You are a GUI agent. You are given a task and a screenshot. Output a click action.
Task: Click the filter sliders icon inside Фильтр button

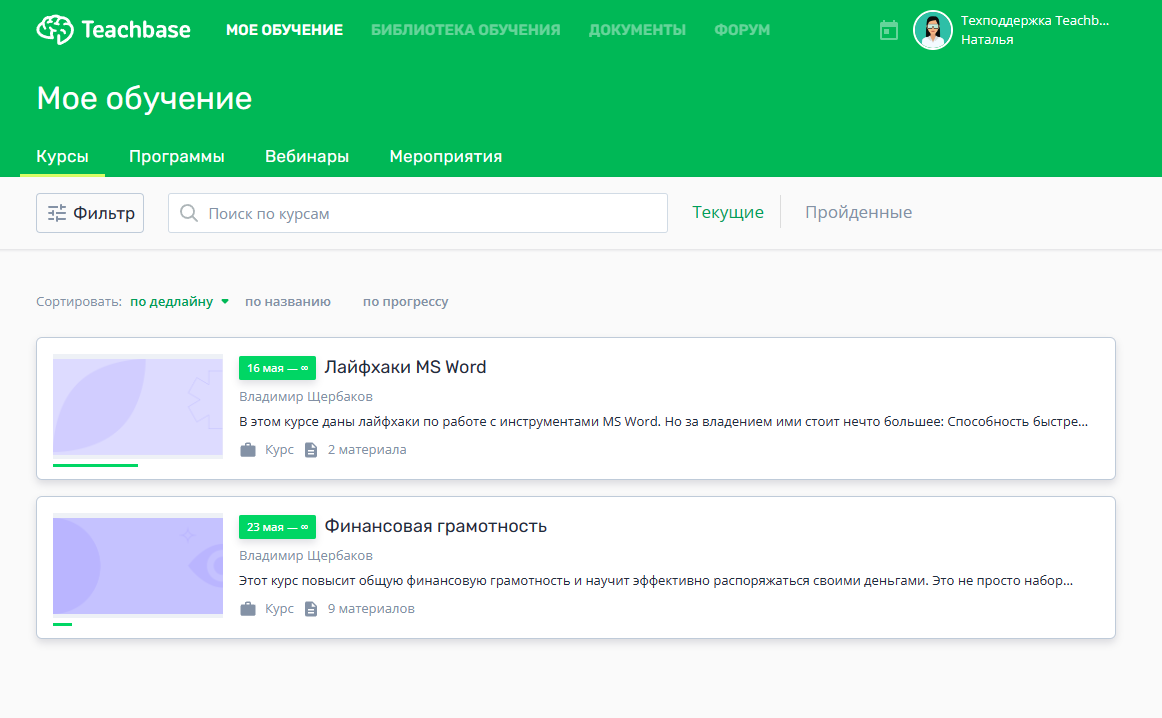56,212
